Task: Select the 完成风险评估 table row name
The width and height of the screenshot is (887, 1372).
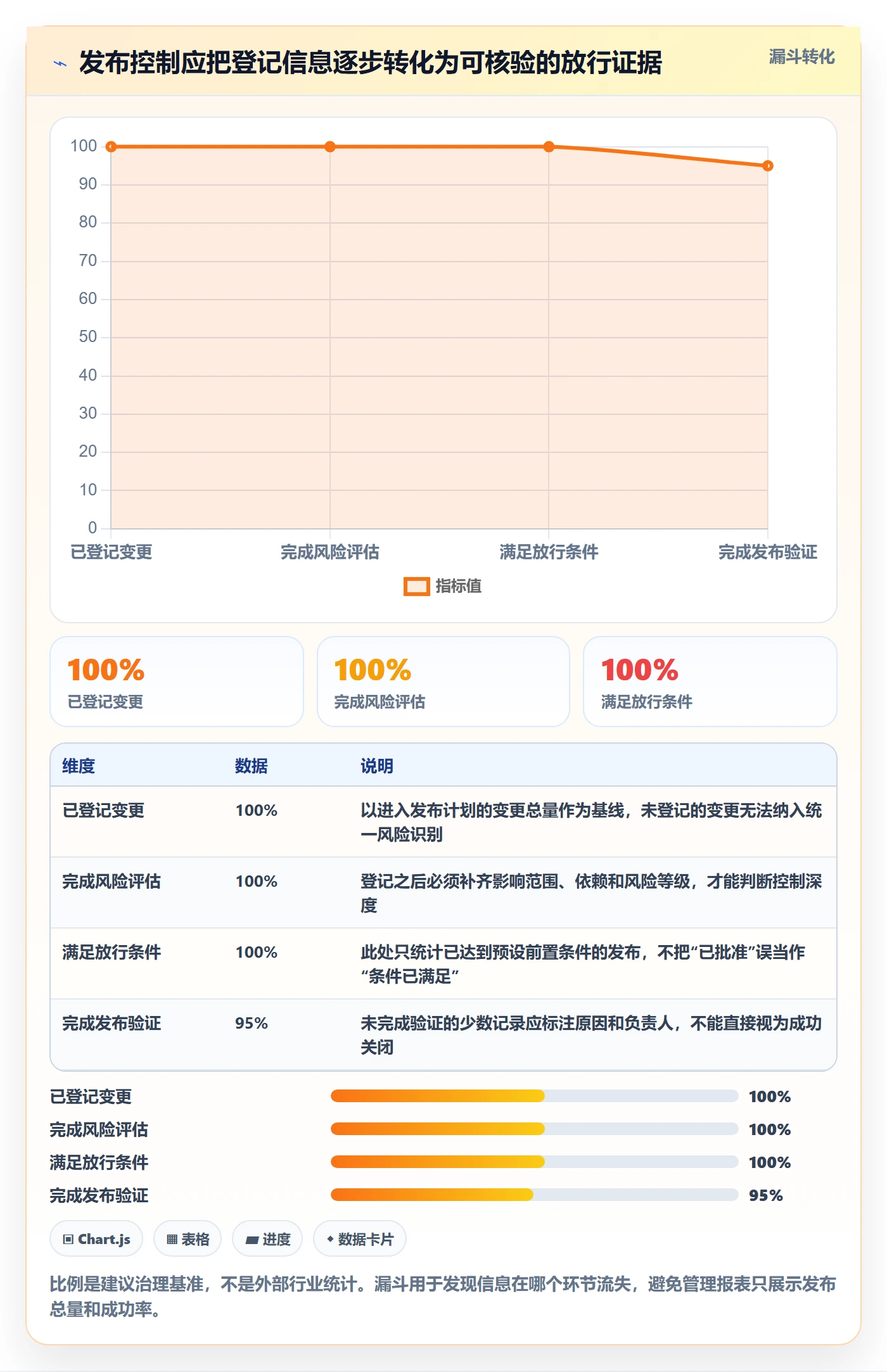Action: [x=112, y=881]
